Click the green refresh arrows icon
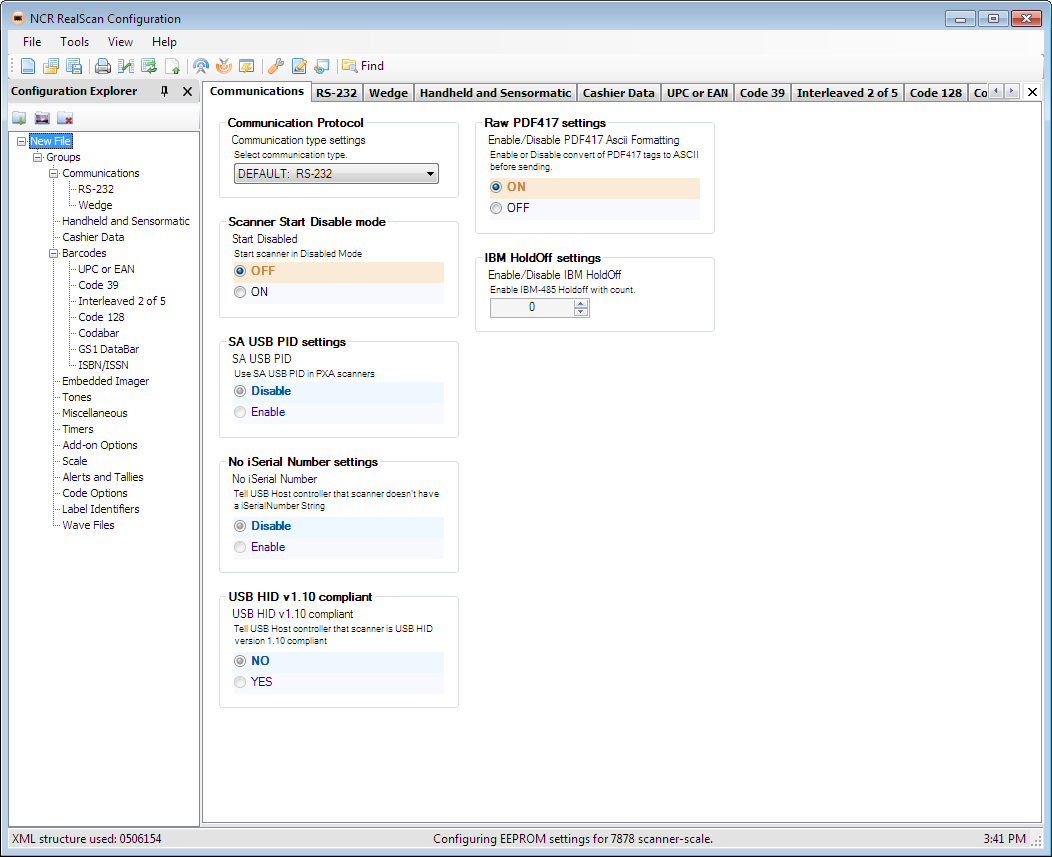This screenshot has height=857, width=1052. (149, 66)
